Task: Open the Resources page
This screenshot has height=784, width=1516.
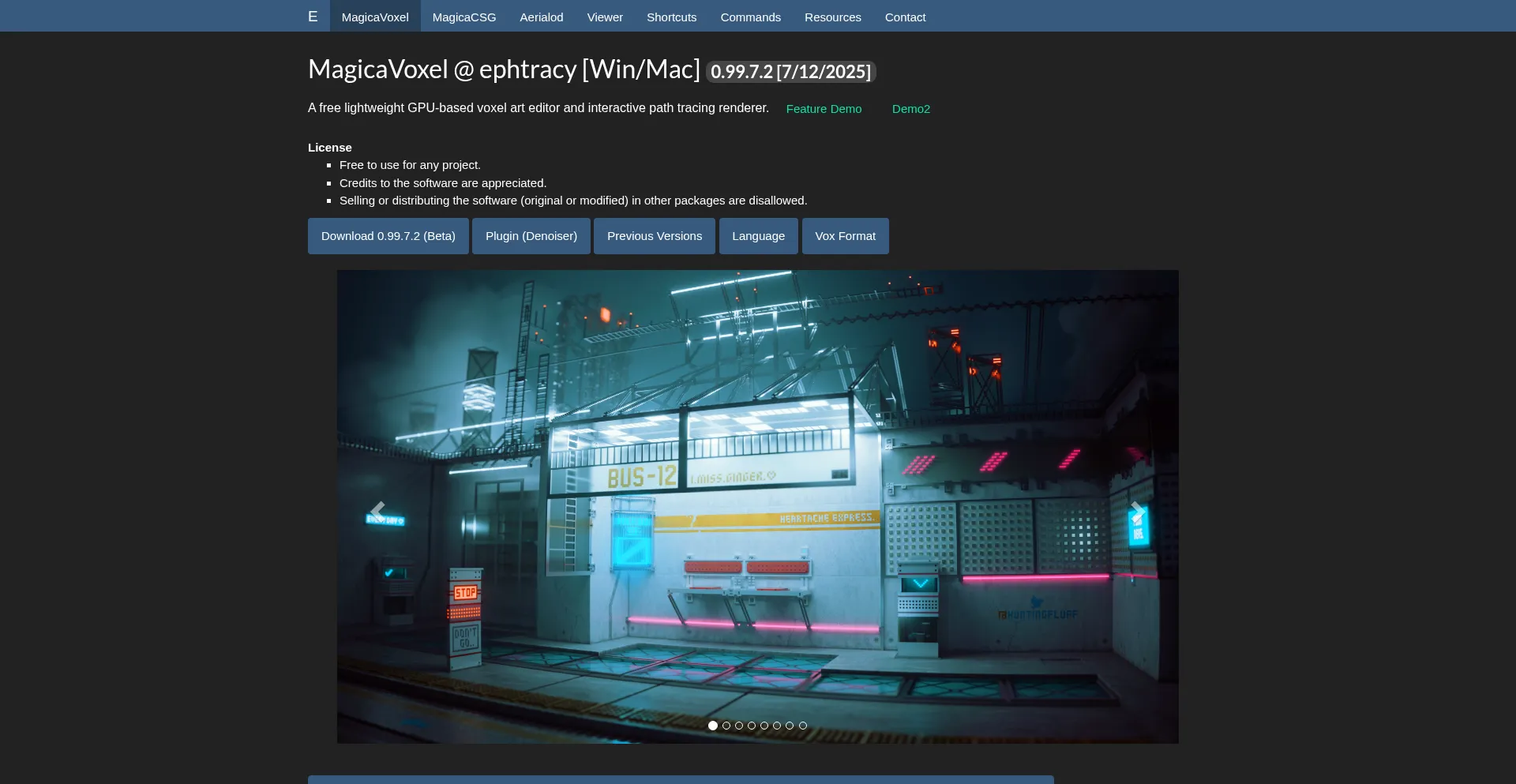Action: (833, 17)
